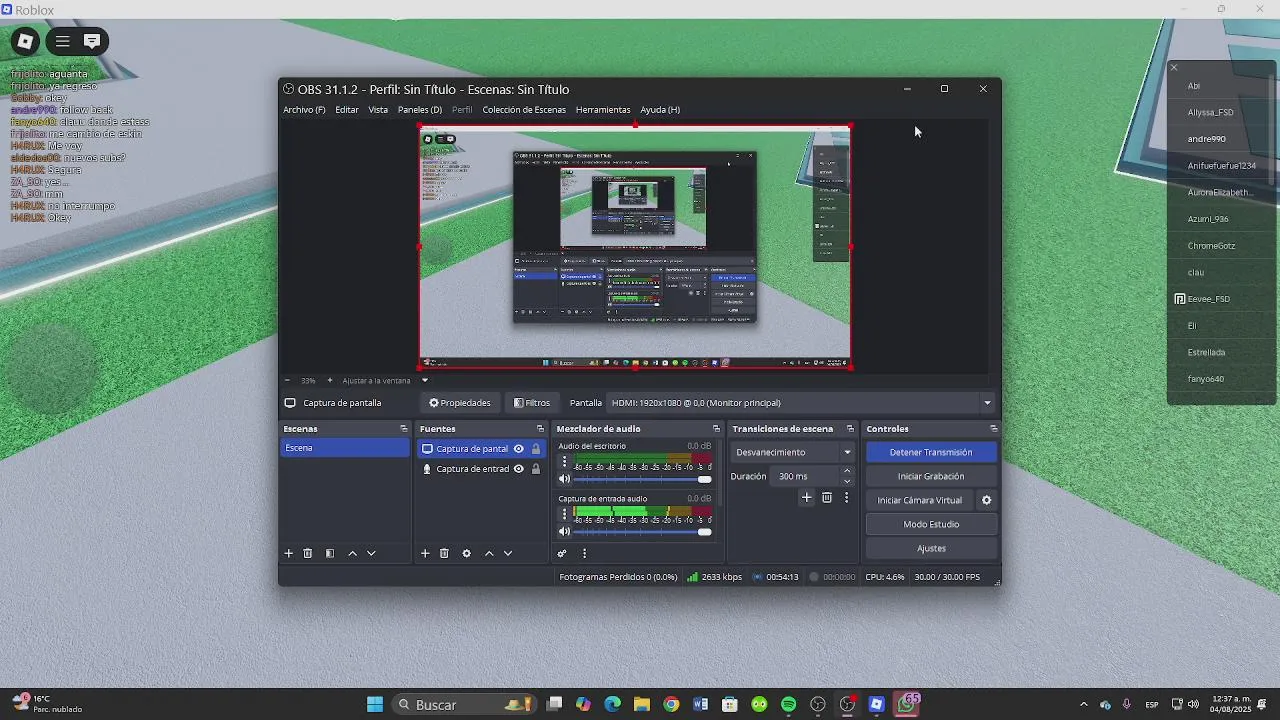Unlock Captura de entrada source lock
This screenshot has width=1280, height=720.
point(536,469)
